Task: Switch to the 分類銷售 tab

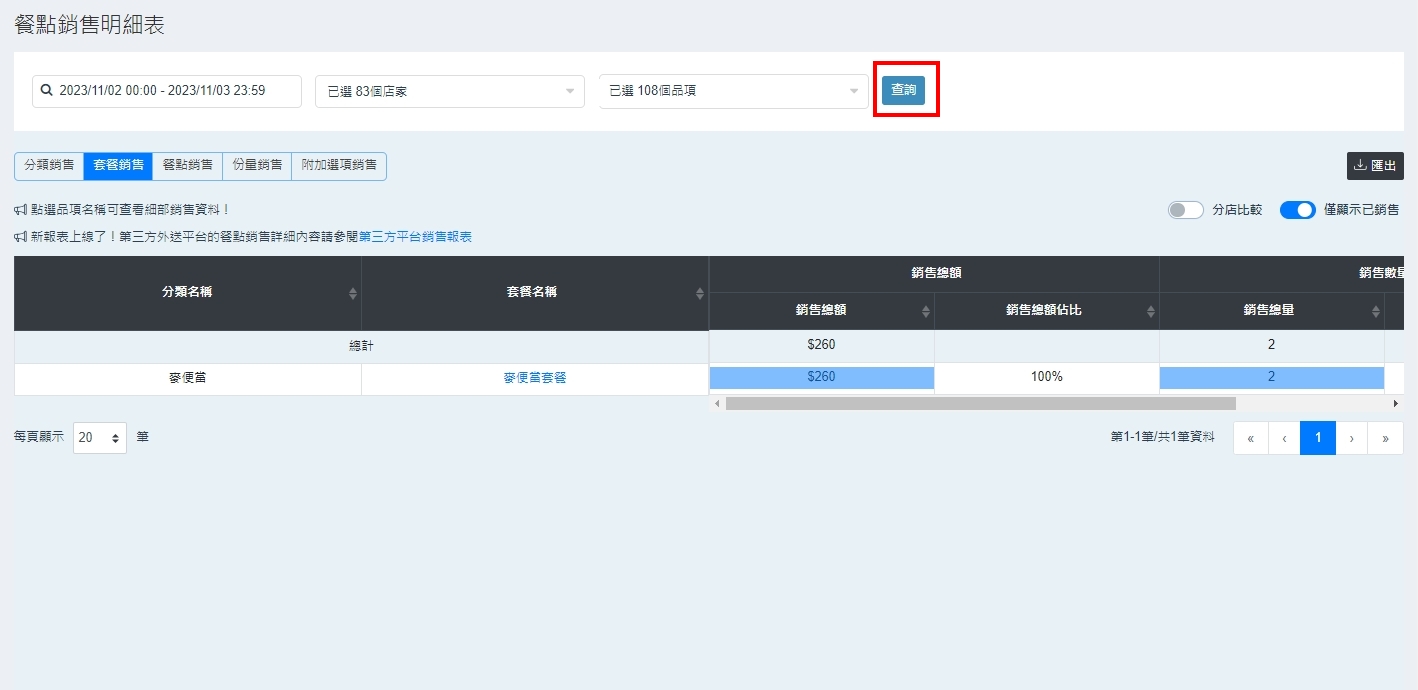Action: point(49,166)
